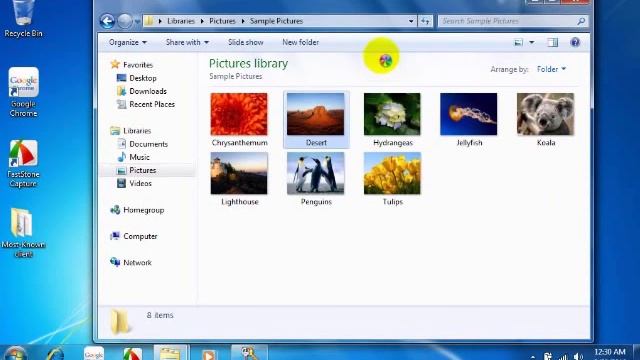Launch Internet Explorer from the taskbar
The width and height of the screenshot is (640, 360).
pos(55,353)
